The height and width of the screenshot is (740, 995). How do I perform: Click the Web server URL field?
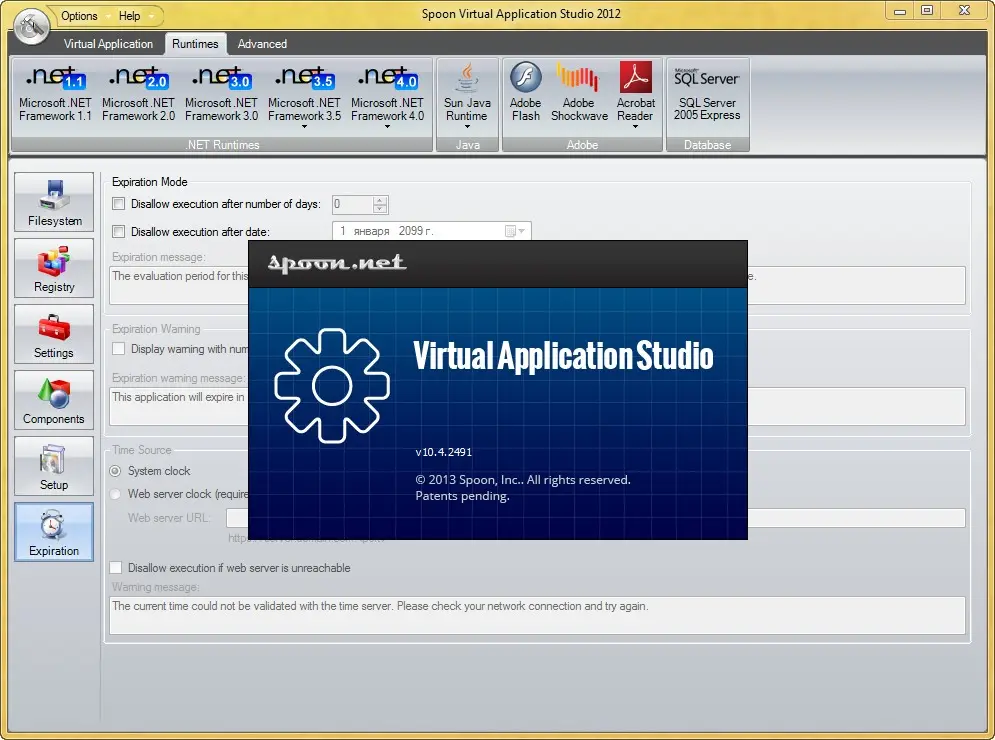tap(595, 518)
